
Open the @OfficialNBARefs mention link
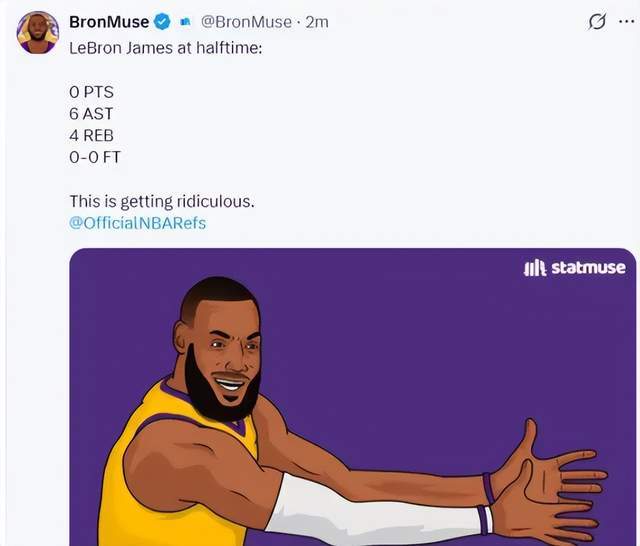pyautogui.click(x=137, y=223)
